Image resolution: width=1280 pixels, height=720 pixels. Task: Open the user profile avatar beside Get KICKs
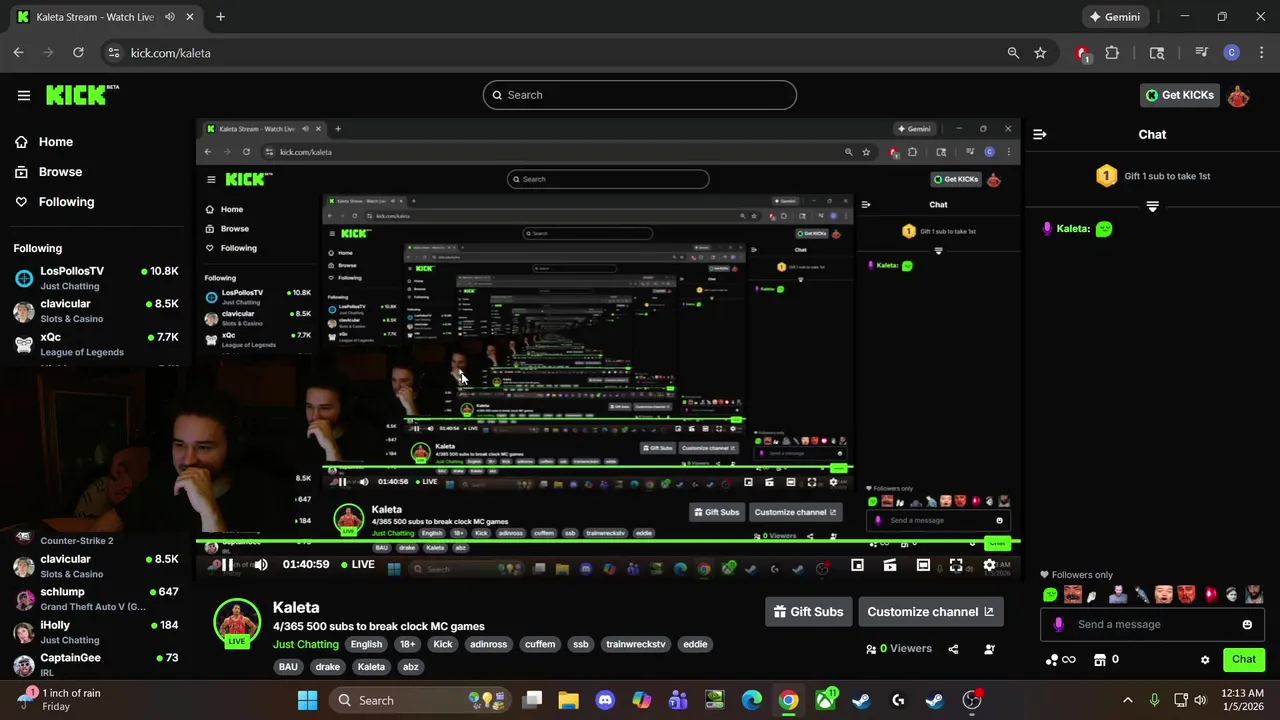1238,95
